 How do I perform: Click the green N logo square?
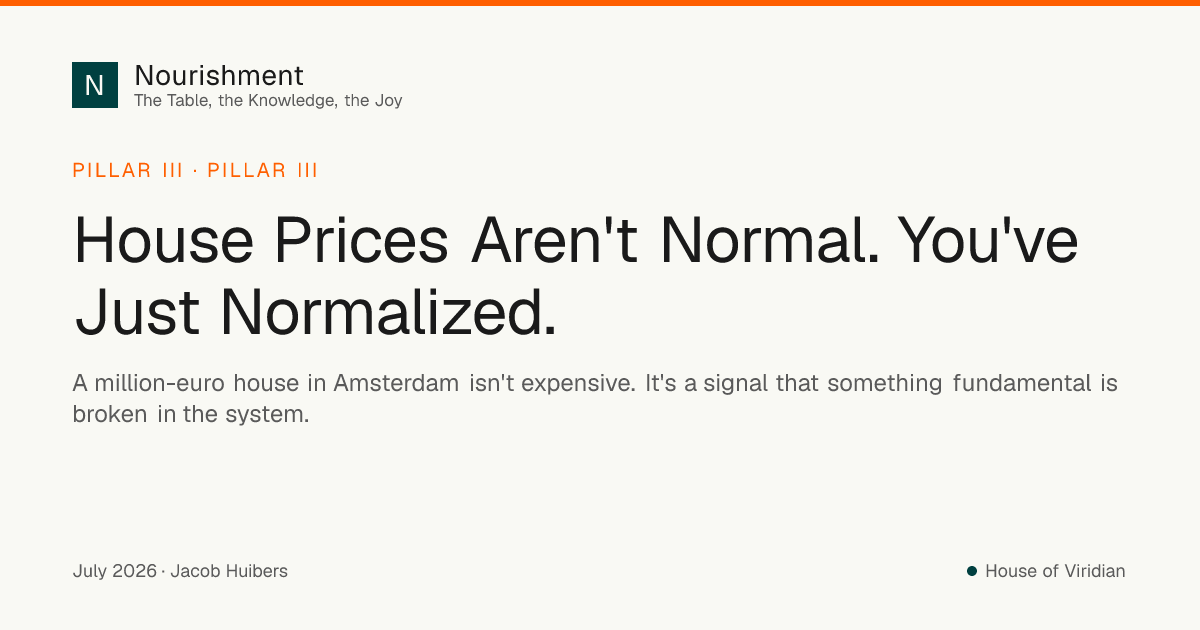(95, 85)
